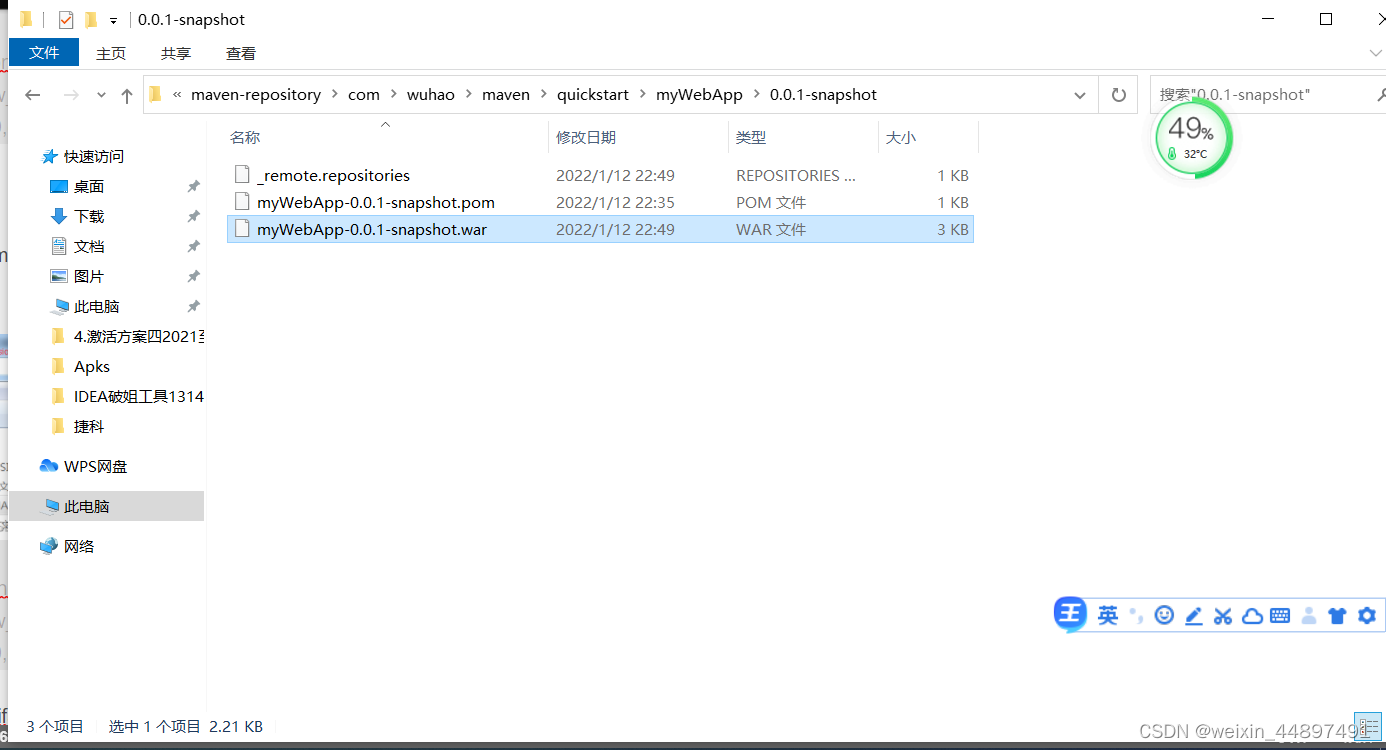Click the pin icon beside 桌面
This screenshot has height=750, width=1386.
(x=193, y=186)
